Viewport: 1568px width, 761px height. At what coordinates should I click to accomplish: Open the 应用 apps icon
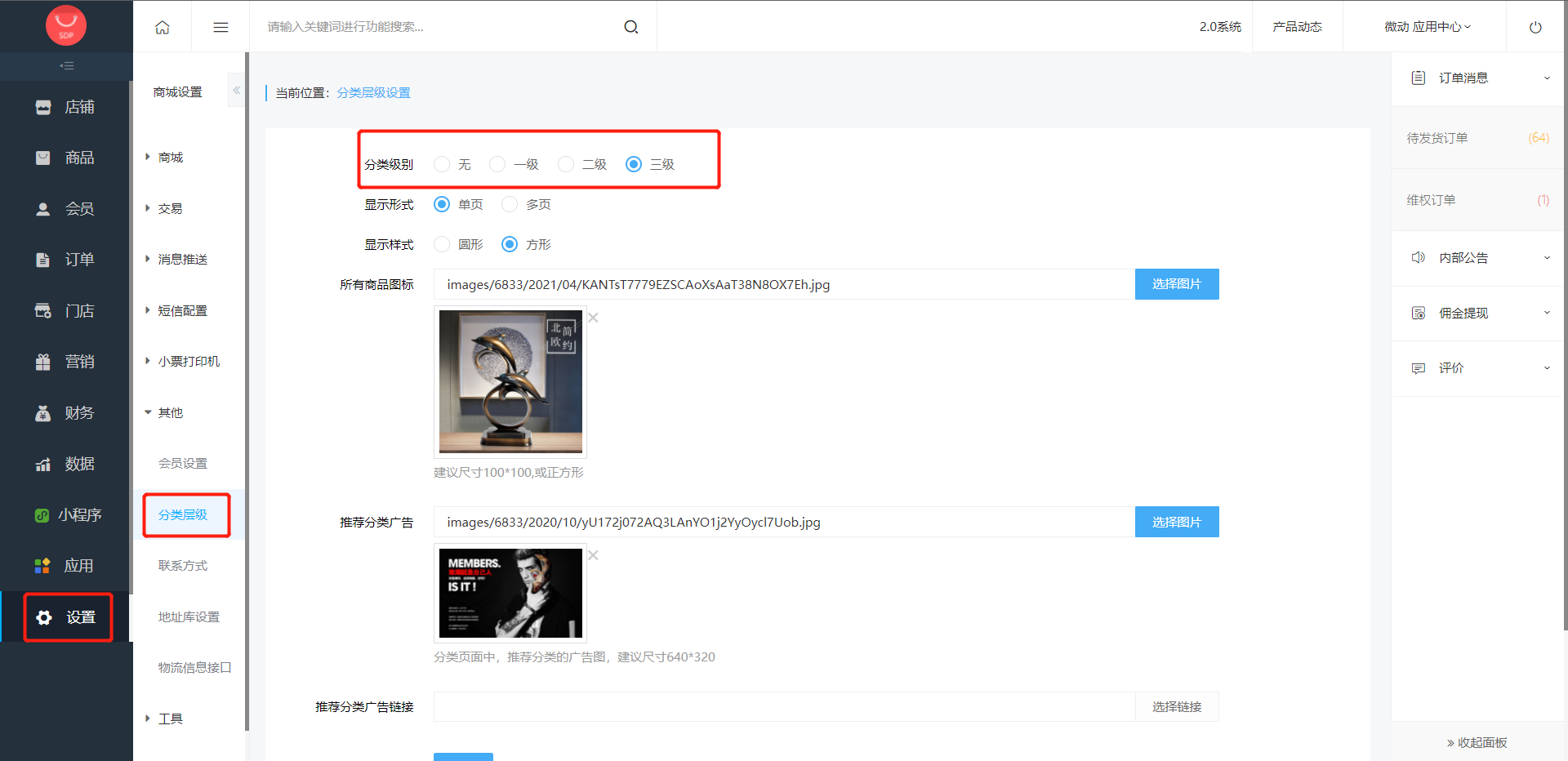tap(42, 566)
